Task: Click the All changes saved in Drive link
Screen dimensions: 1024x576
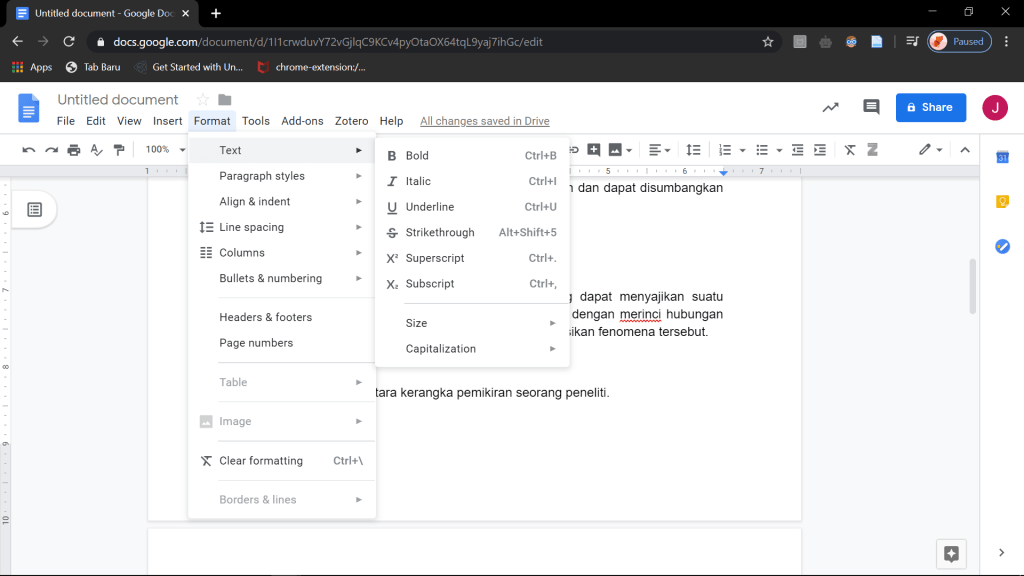Action: tap(484, 121)
